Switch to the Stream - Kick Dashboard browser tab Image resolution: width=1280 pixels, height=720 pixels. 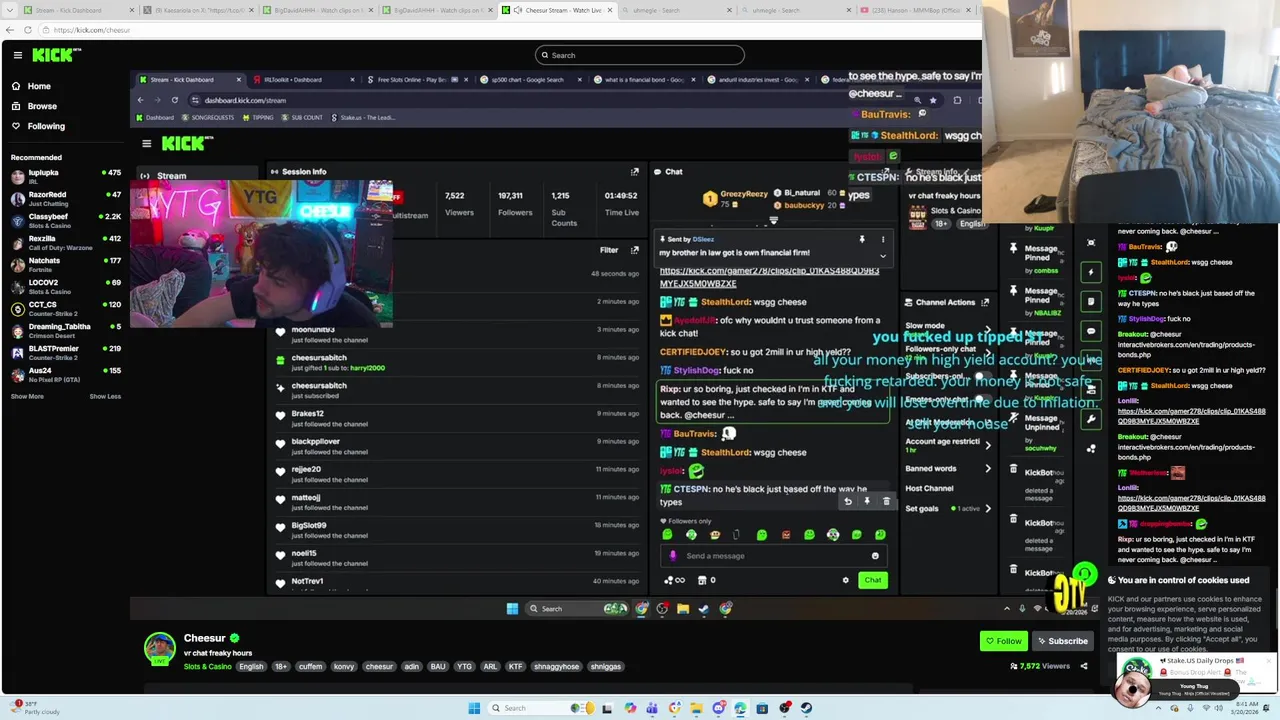coord(76,10)
